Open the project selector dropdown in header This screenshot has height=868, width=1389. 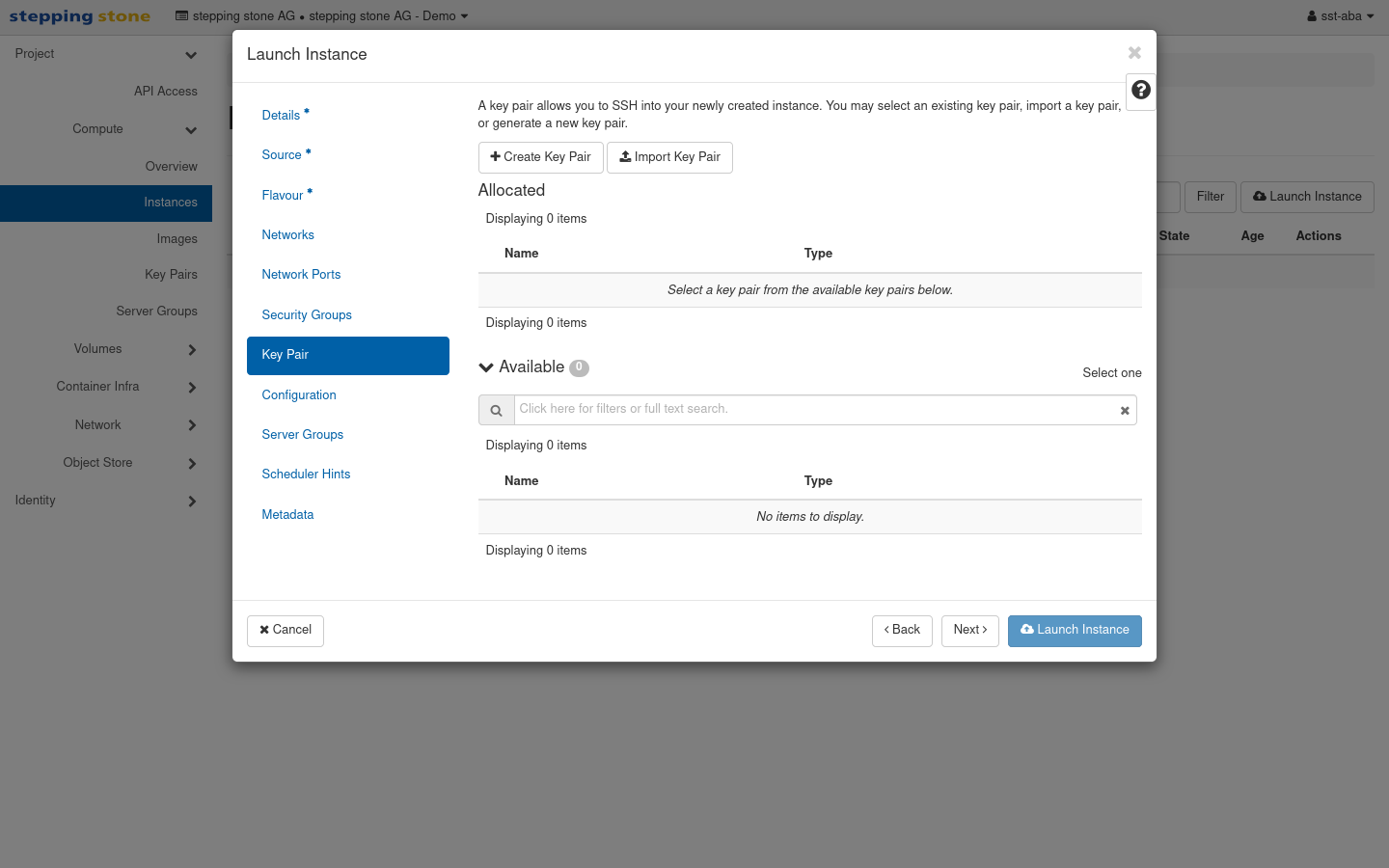[x=322, y=16]
